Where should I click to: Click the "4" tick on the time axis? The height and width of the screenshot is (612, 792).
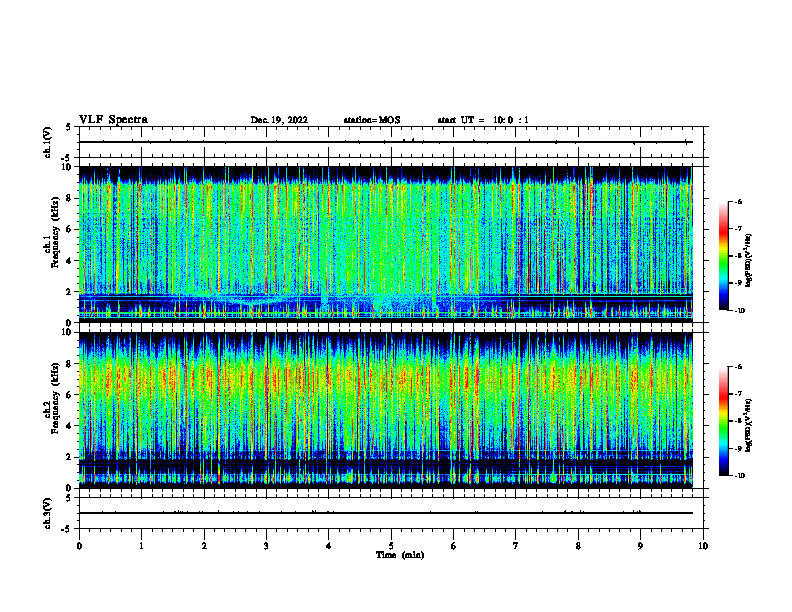coord(329,546)
